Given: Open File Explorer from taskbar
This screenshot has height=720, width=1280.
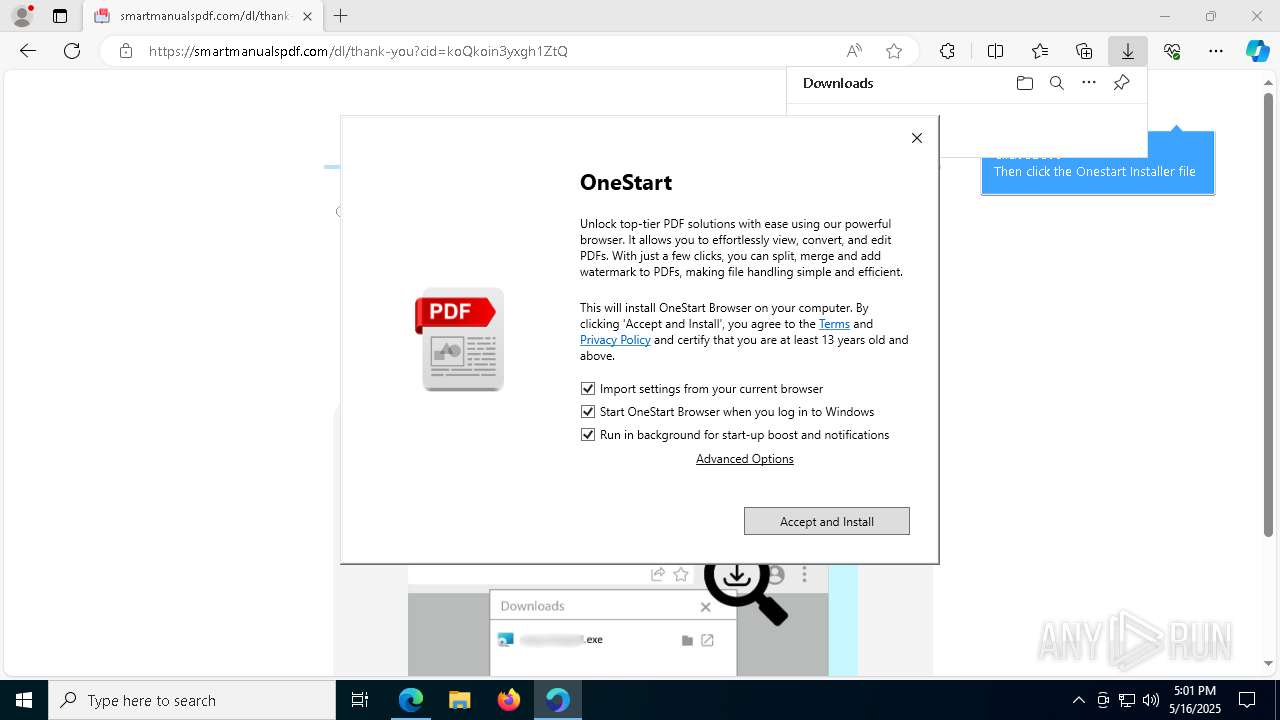Looking at the screenshot, I should point(459,700).
